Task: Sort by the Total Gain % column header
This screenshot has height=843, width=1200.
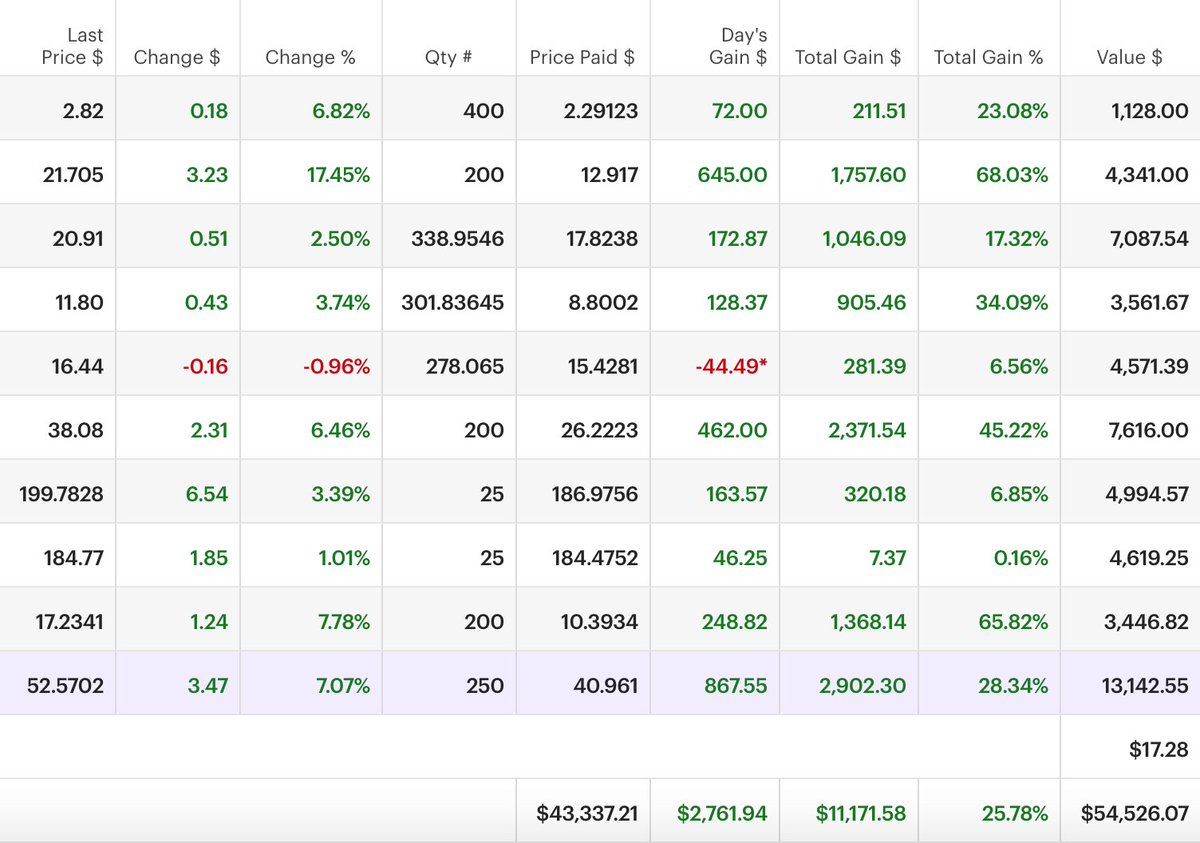Action: 988,57
